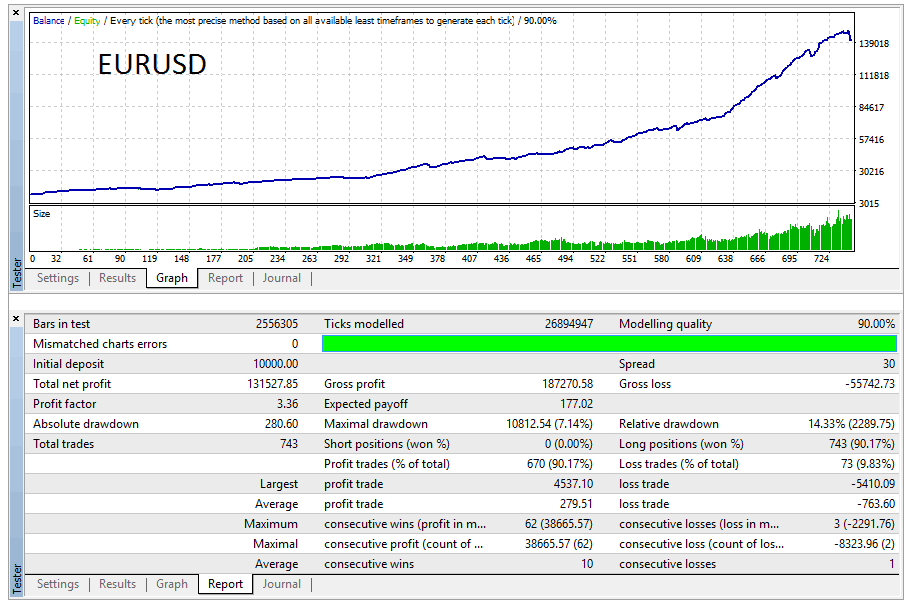This screenshot has width=911, height=606.
Task: Click the Modelling quality label
Action: click(x=665, y=324)
